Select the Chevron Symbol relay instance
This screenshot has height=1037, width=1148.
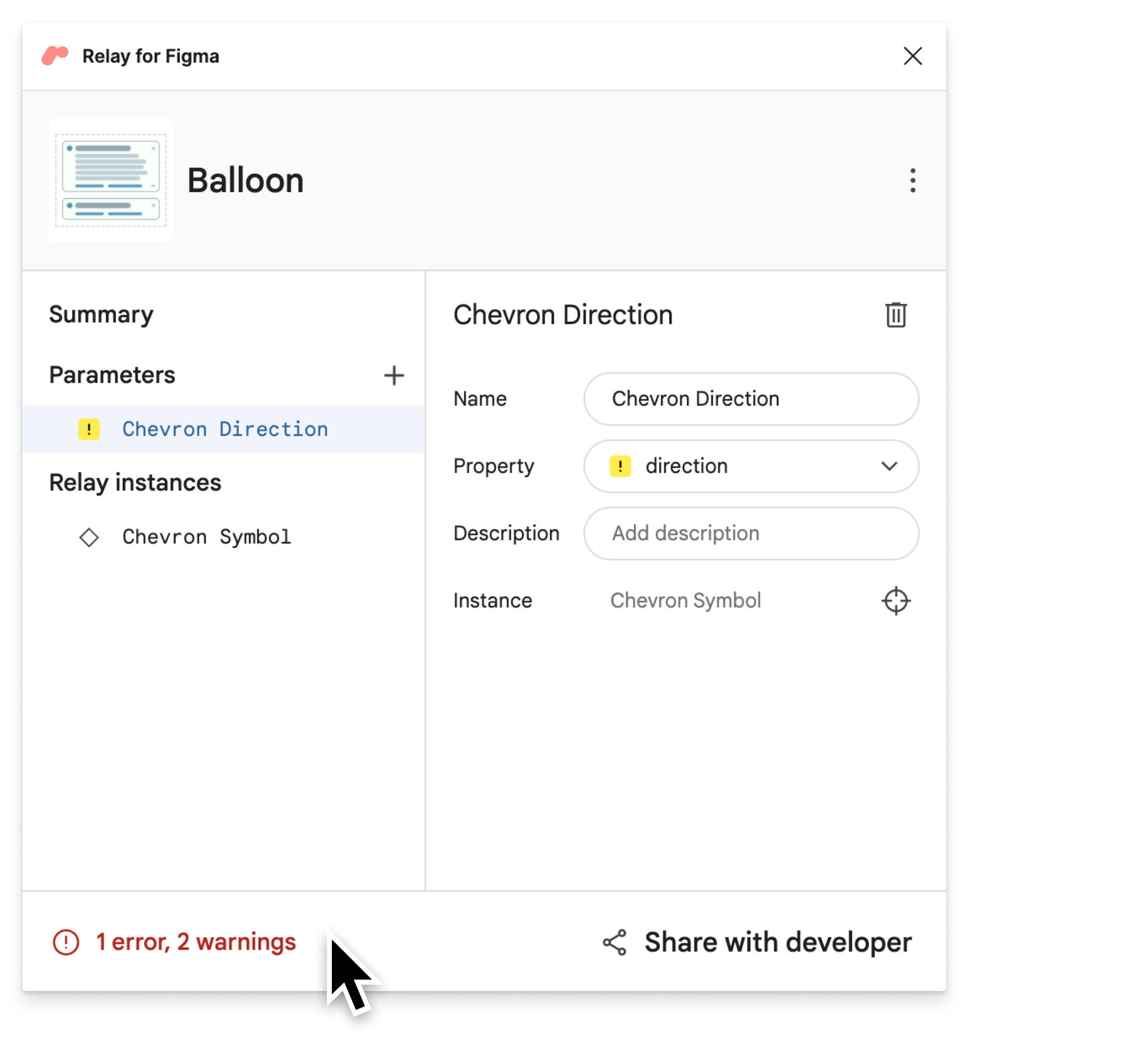coord(200,536)
